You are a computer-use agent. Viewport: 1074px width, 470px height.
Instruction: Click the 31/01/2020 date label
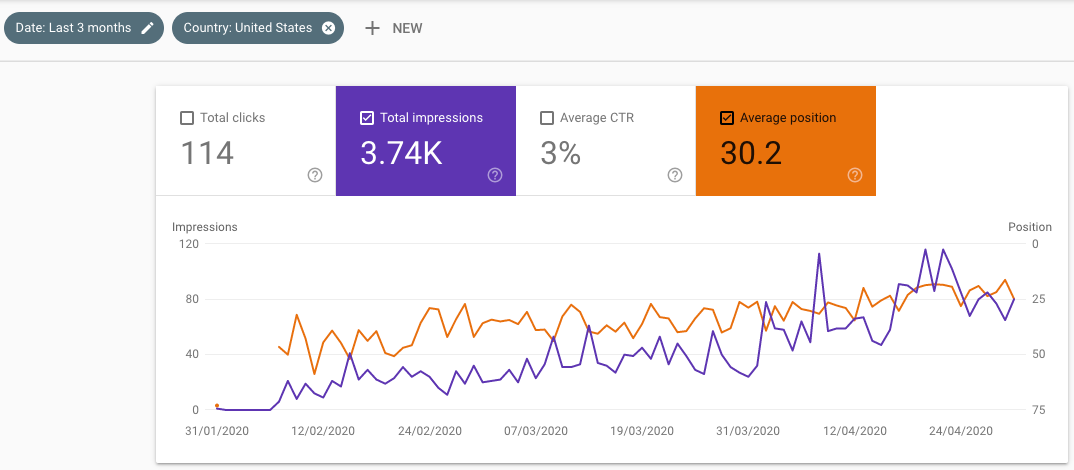(x=216, y=431)
